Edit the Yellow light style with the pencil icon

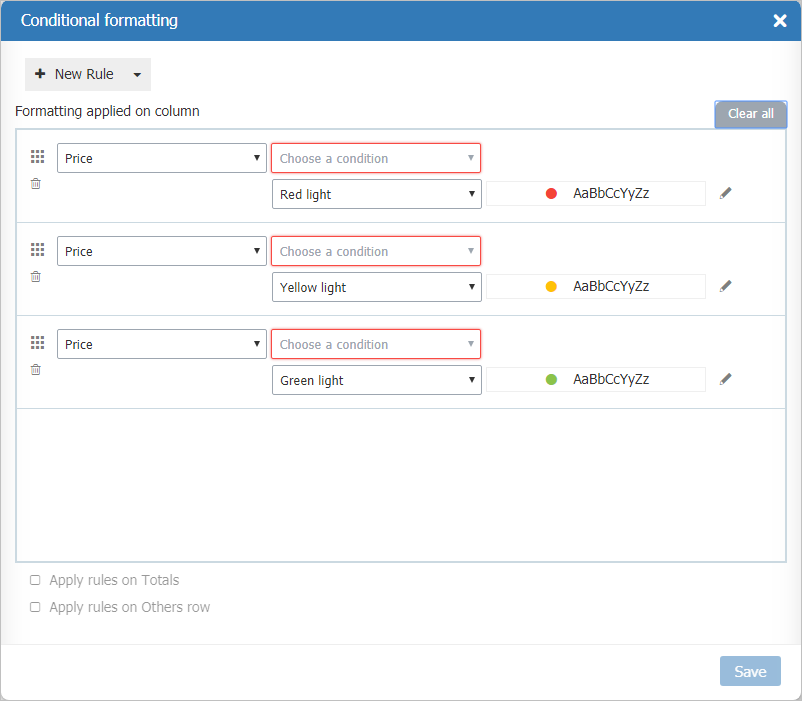[725, 285]
